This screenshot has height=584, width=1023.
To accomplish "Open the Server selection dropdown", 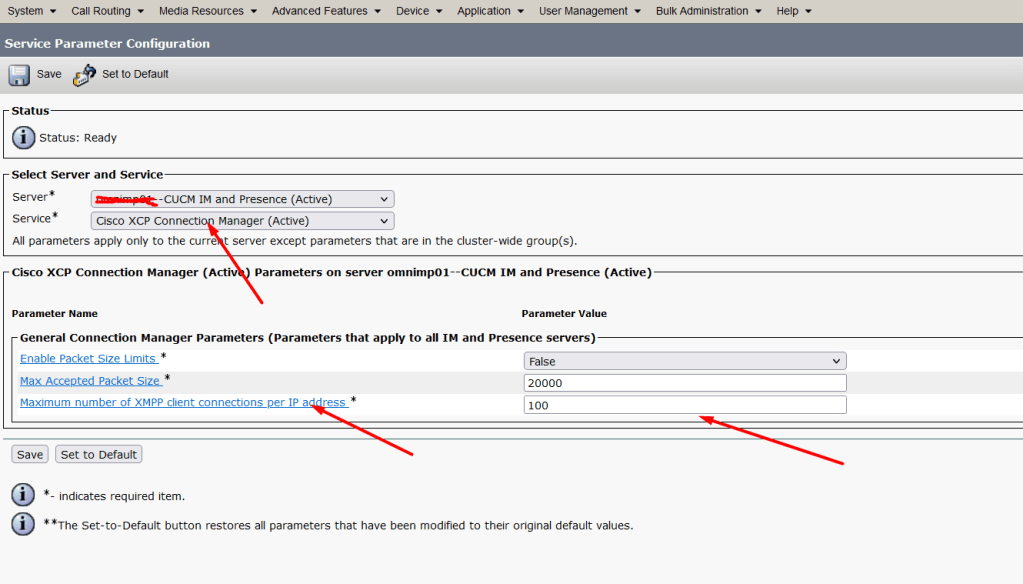I will tap(242, 199).
